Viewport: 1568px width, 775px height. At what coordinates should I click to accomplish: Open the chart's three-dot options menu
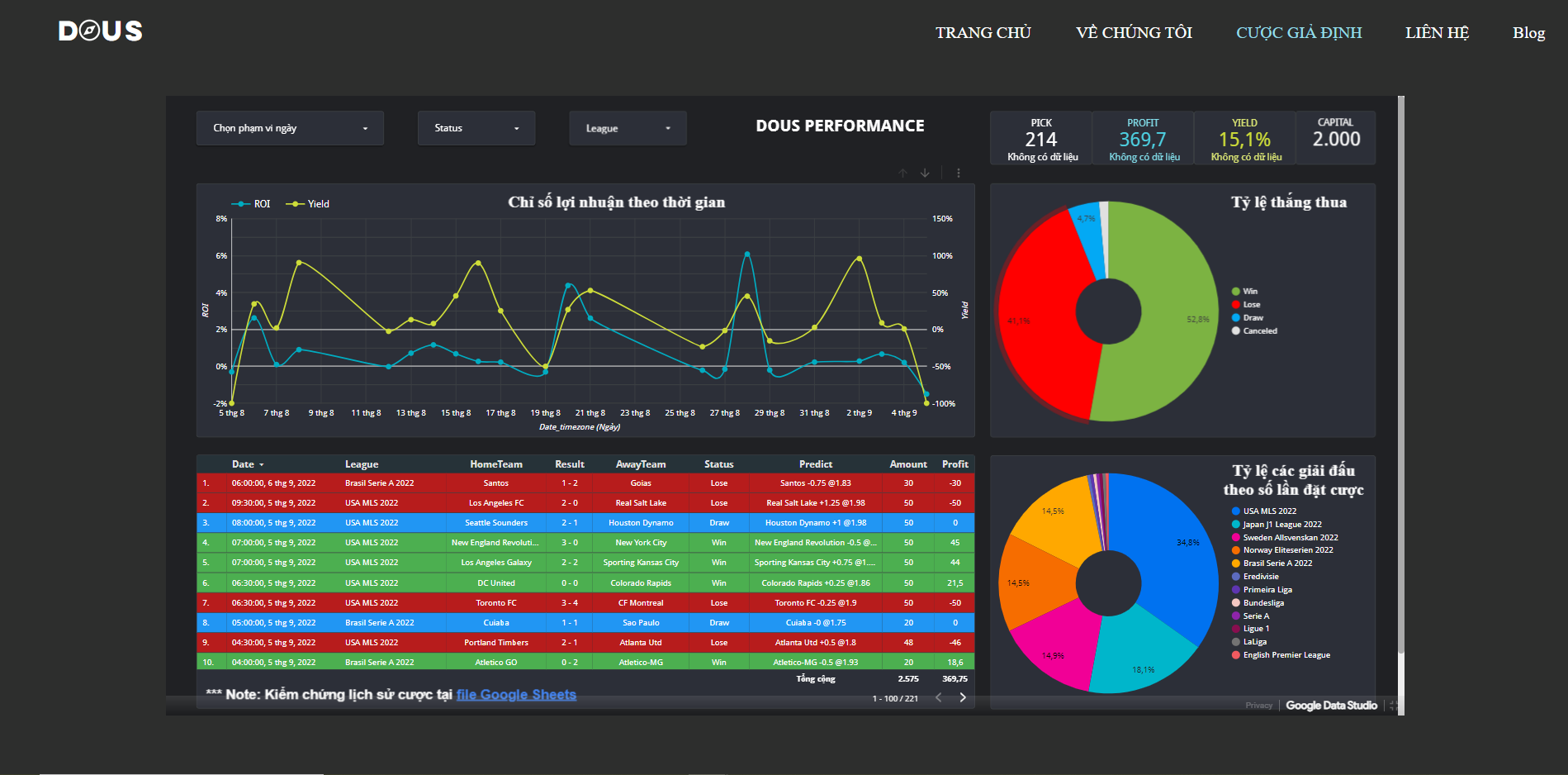958,173
